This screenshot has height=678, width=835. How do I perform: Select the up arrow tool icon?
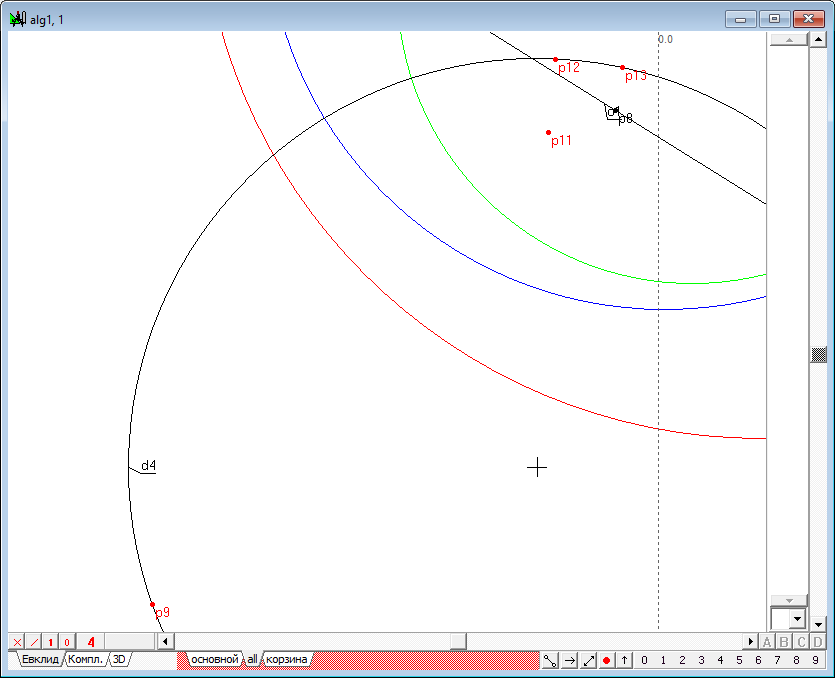pyautogui.click(x=624, y=660)
